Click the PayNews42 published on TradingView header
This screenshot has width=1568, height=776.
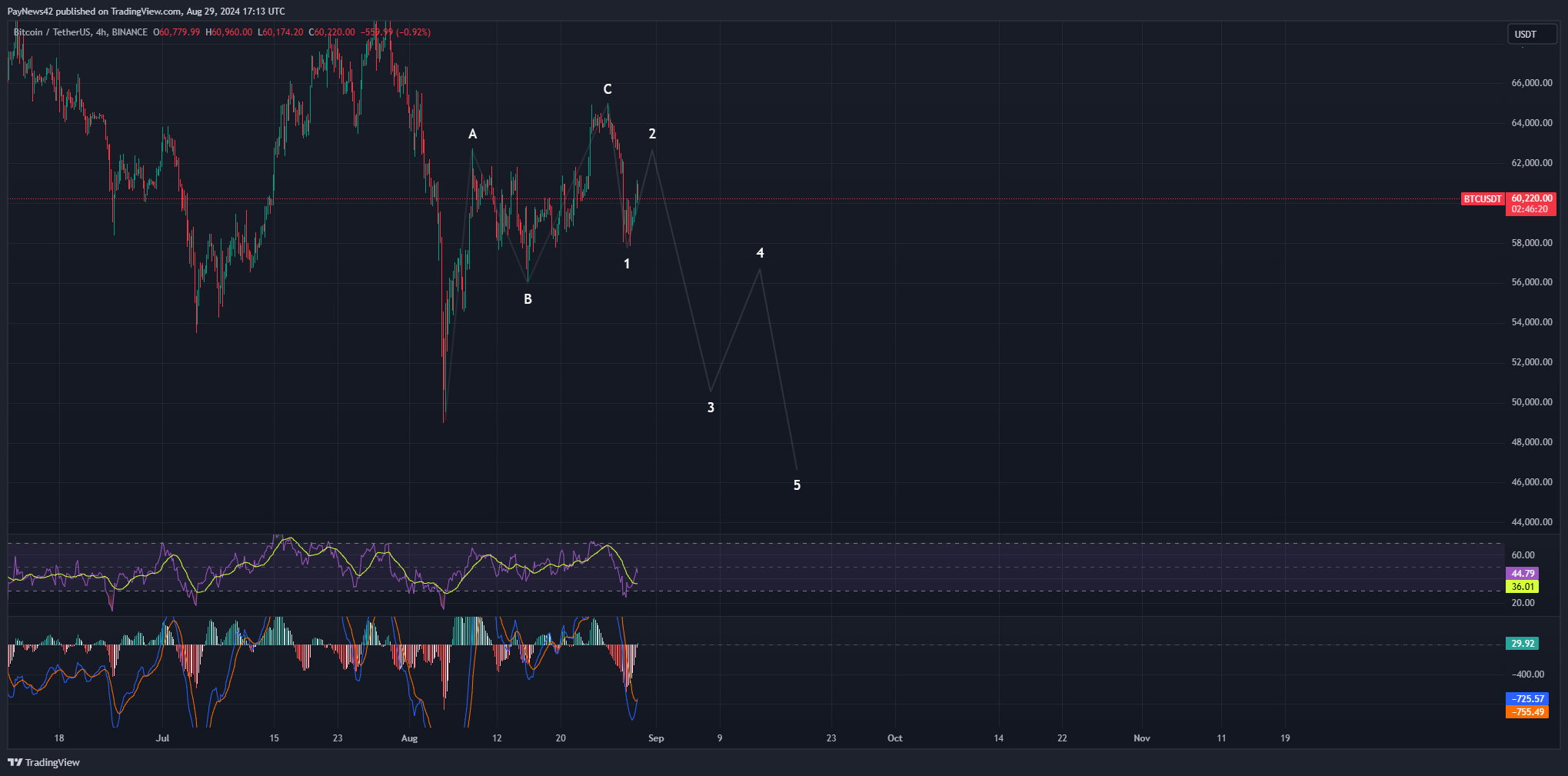pos(146,12)
